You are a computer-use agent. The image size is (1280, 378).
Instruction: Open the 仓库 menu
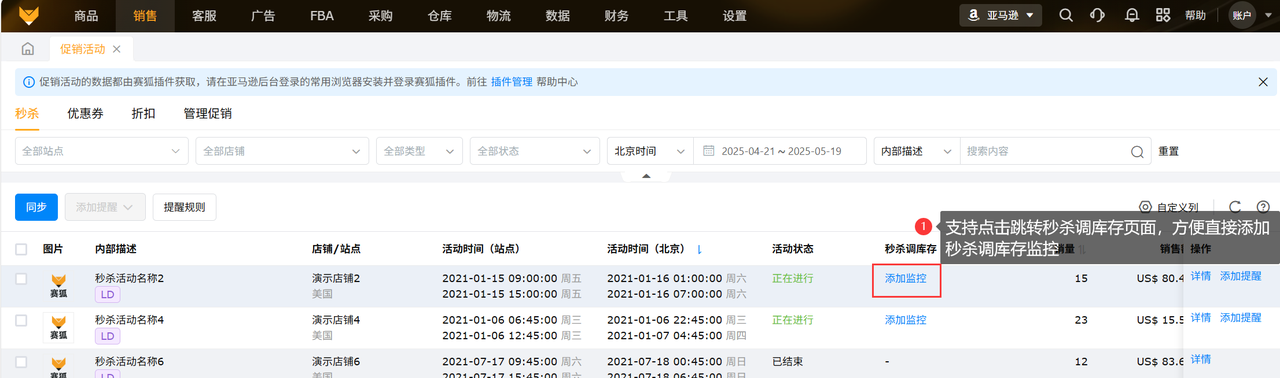[440, 16]
